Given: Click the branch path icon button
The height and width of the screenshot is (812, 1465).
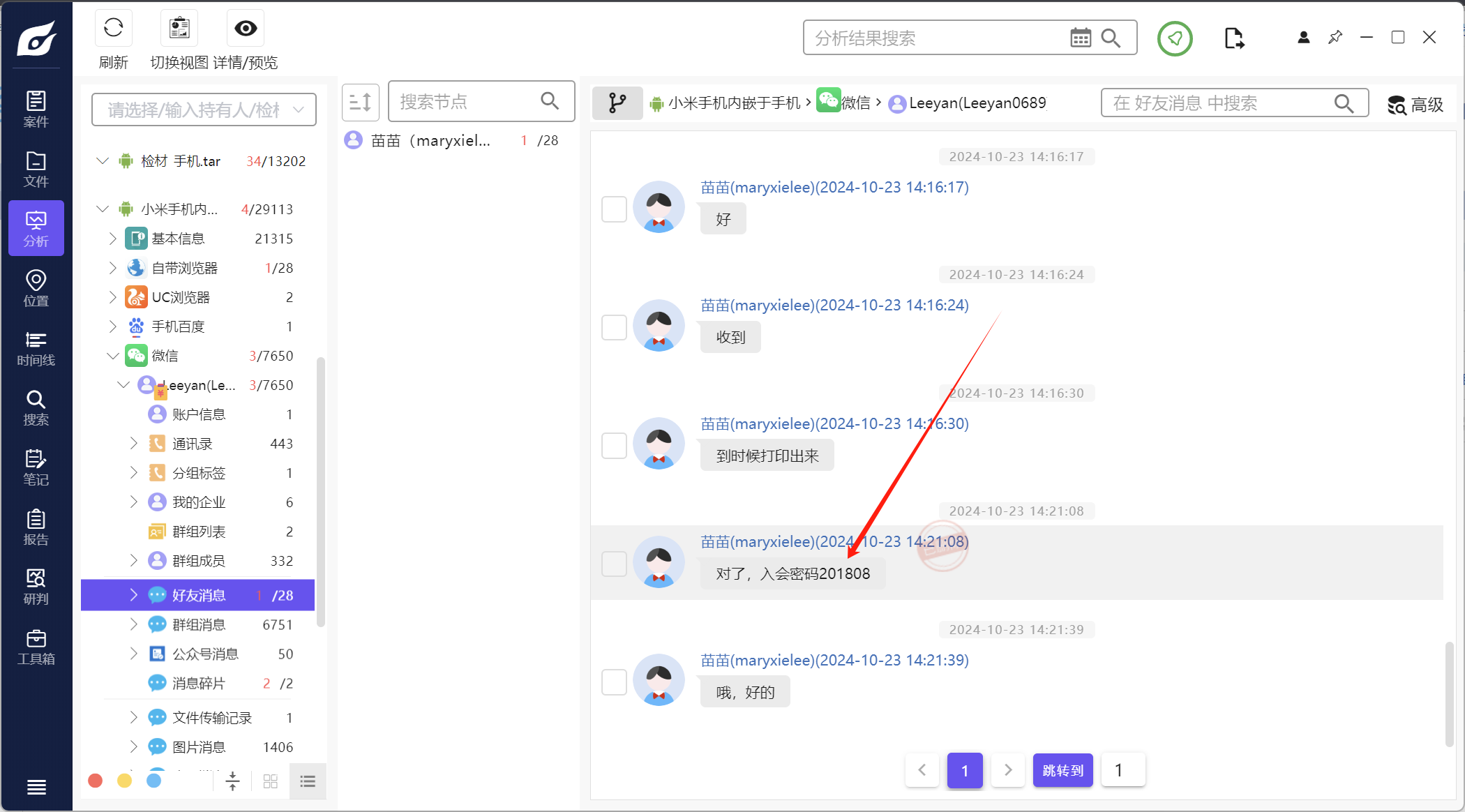Looking at the screenshot, I should point(617,103).
